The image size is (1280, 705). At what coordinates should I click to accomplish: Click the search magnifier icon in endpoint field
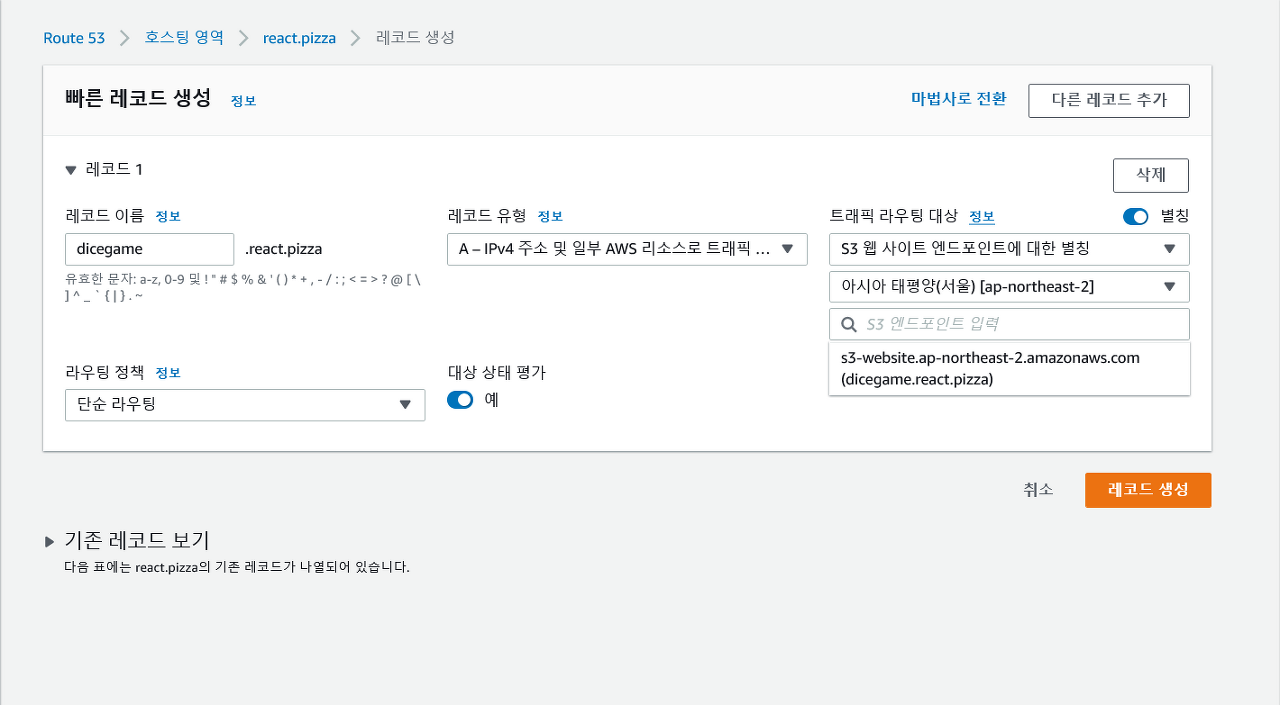click(849, 324)
